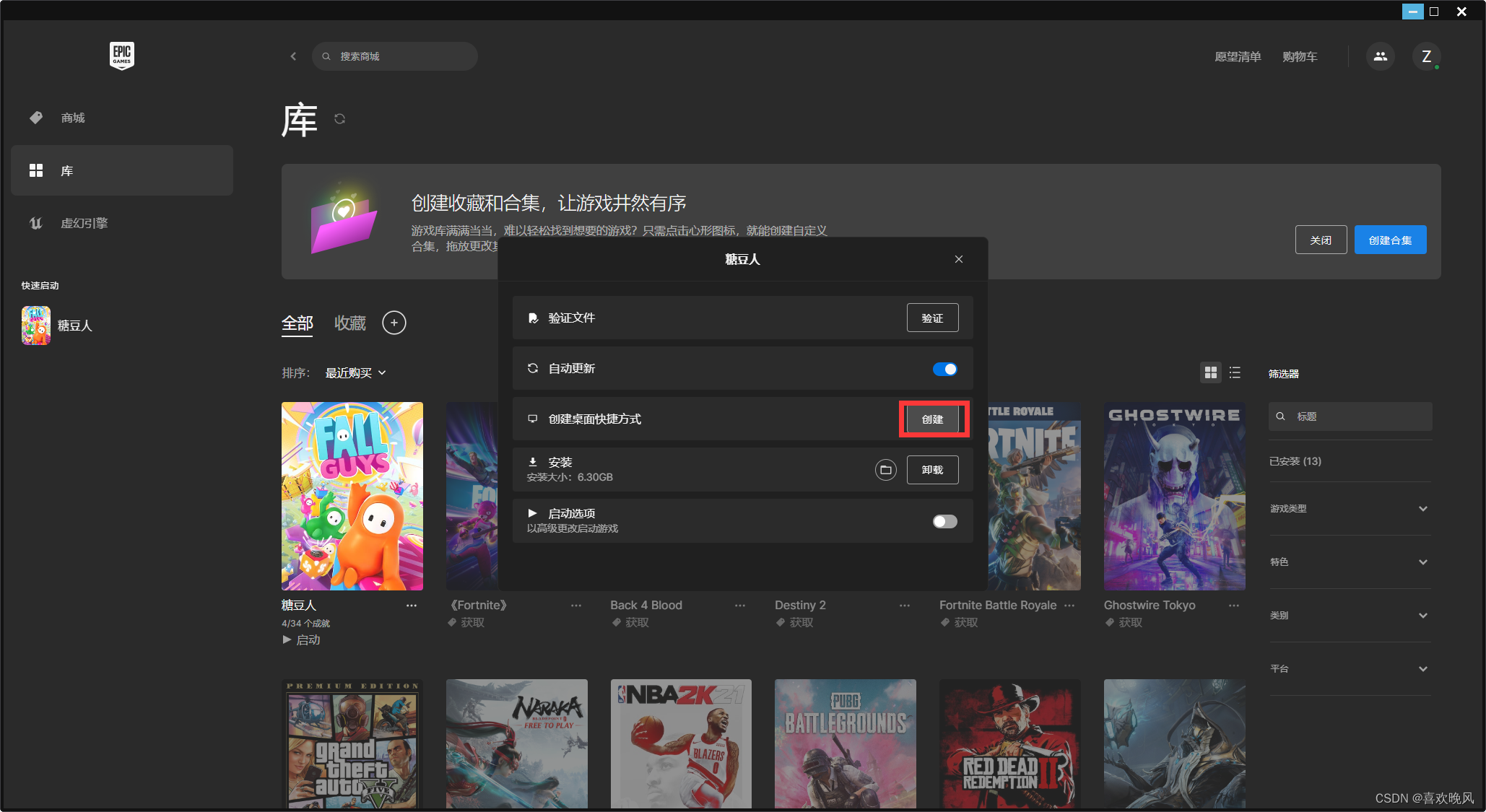Viewport: 1486px width, 812px height.
Task: Refresh the library with the refresh icon
Action: point(339,118)
